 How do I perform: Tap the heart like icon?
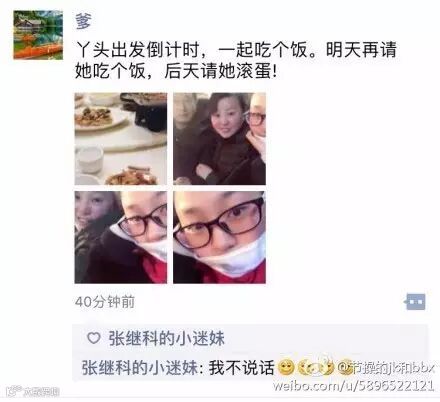click(x=94, y=338)
